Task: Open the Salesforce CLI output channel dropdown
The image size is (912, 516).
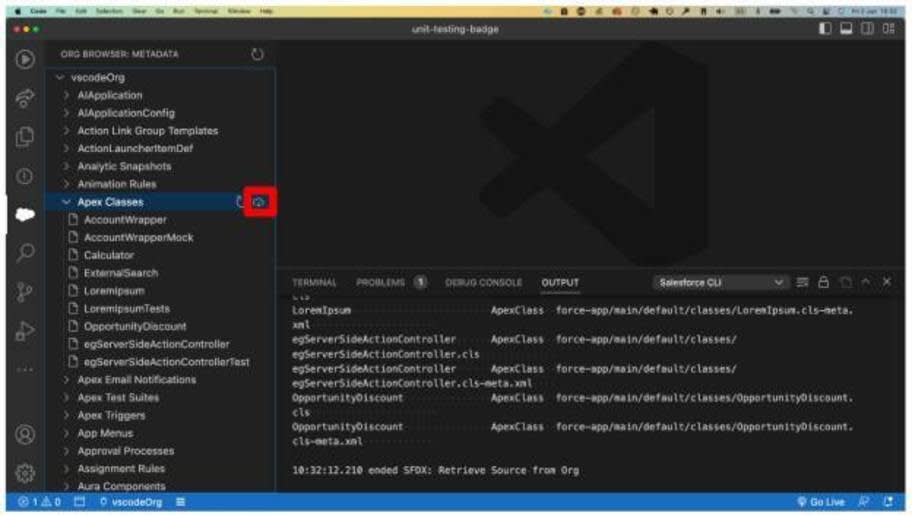Action: pyautogui.click(x=720, y=283)
